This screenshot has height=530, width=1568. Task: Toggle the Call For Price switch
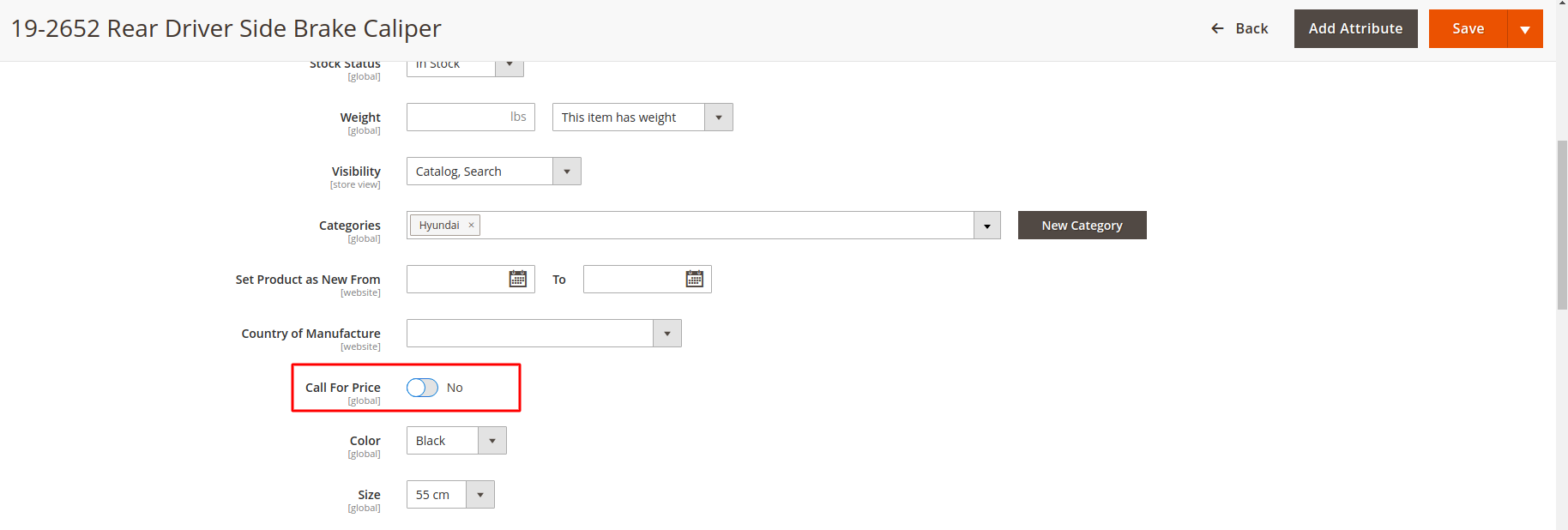422,388
